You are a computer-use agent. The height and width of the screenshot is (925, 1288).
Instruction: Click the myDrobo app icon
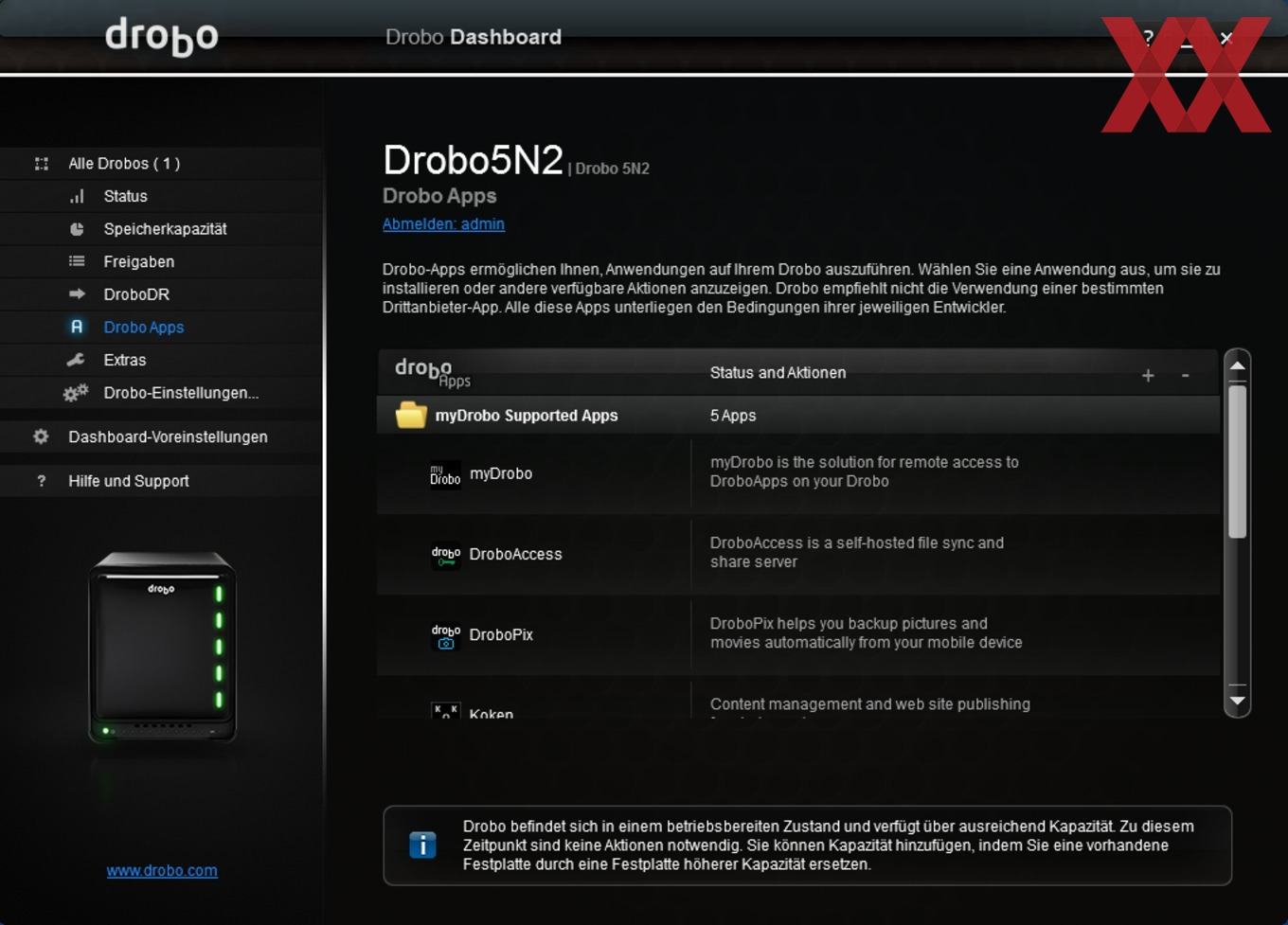pyautogui.click(x=445, y=474)
